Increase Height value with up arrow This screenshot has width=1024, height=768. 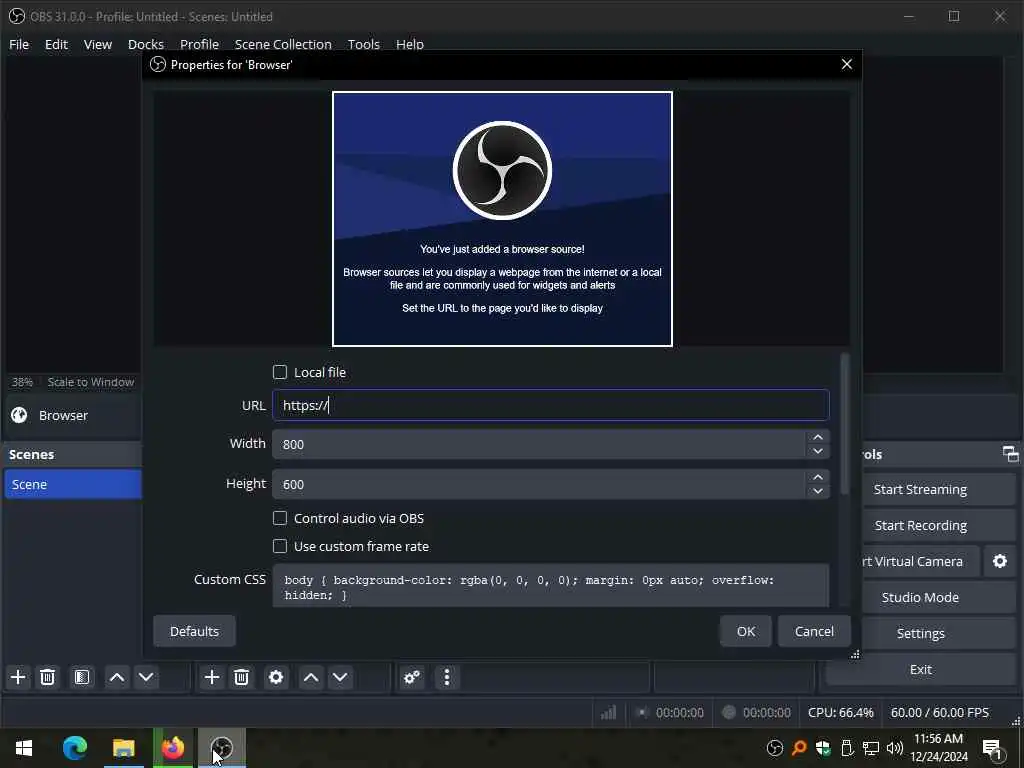[818, 477]
